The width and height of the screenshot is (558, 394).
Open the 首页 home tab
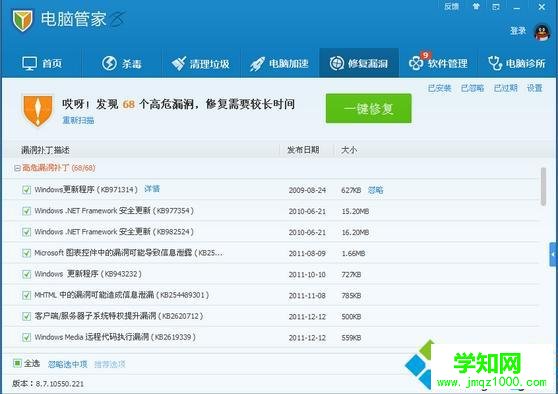[42, 63]
